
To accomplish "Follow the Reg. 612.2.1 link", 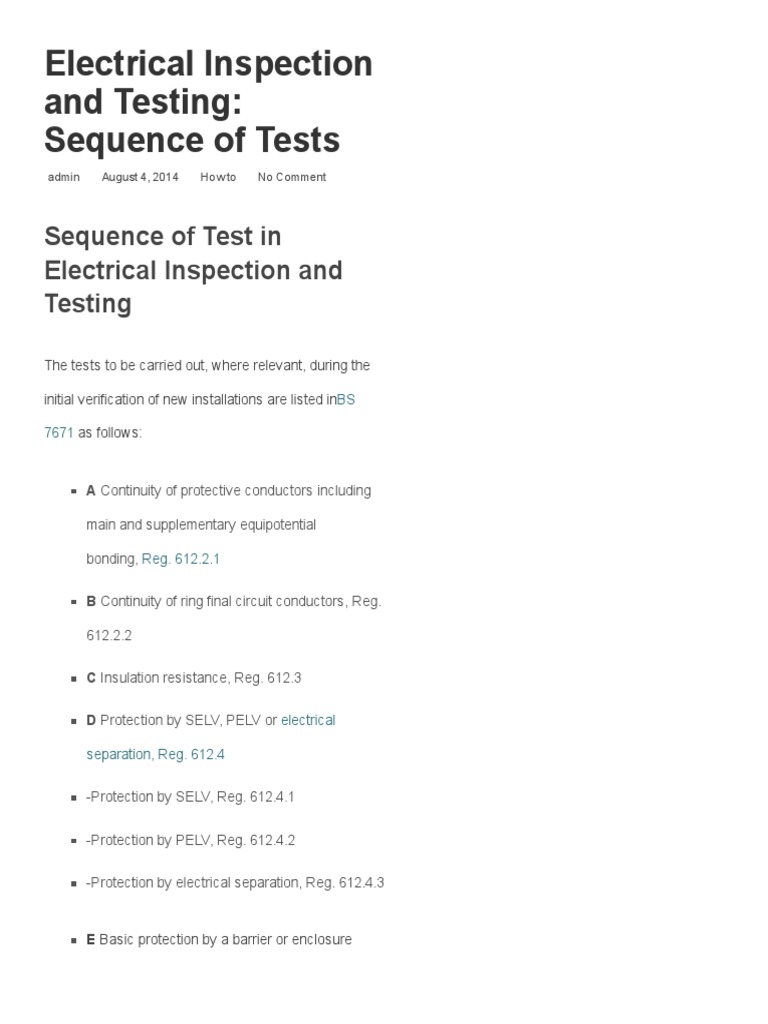I will [181, 559].
